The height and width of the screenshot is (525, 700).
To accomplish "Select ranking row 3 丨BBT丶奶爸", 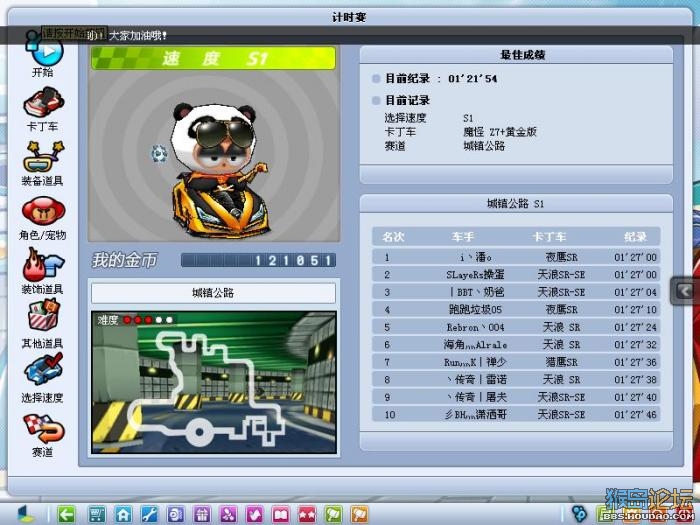I will [x=516, y=292].
